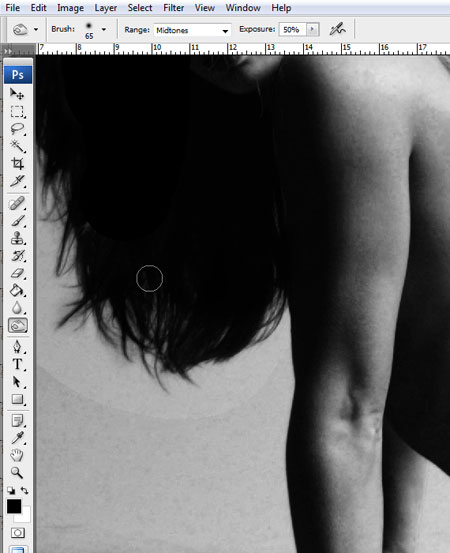The width and height of the screenshot is (450, 553).
Task: Select the Notes tool
Action: pos(17,420)
